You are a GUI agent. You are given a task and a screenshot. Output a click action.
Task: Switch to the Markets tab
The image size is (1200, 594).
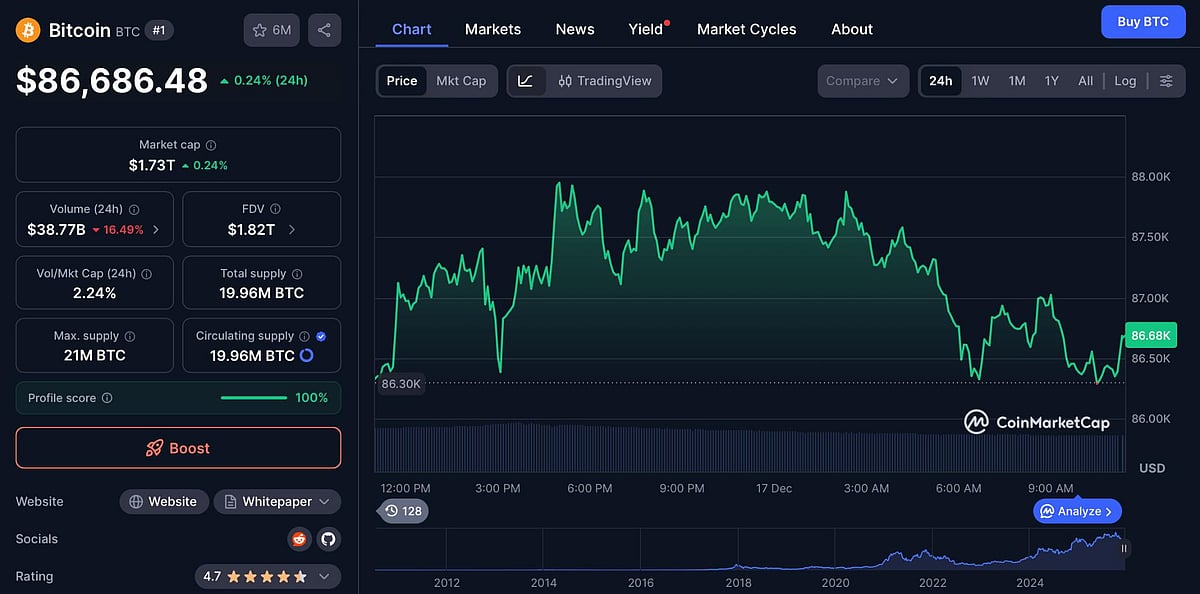click(492, 29)
